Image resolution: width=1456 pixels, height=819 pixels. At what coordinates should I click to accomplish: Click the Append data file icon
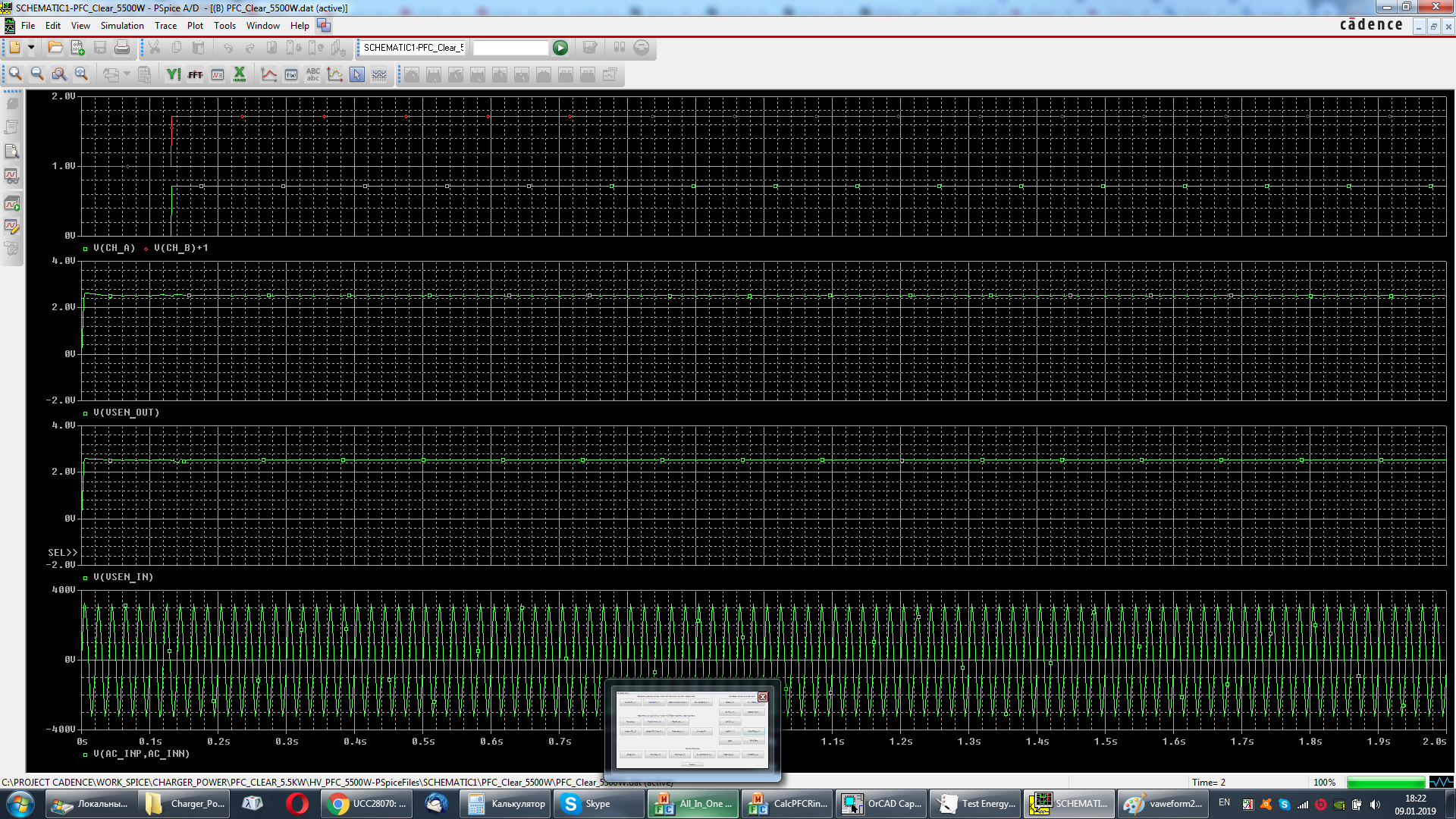click(x=77, y=48)
